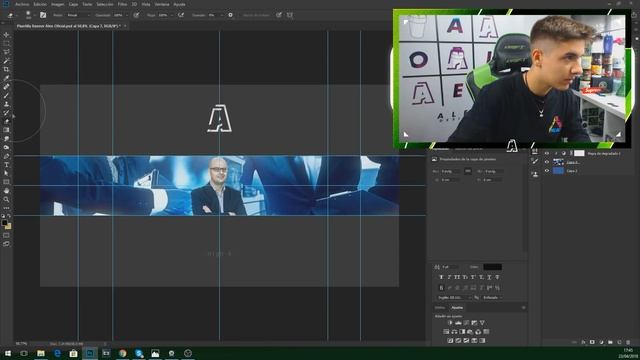
Task: Select the Zoom tool
Action: click(x=6, y=199)
